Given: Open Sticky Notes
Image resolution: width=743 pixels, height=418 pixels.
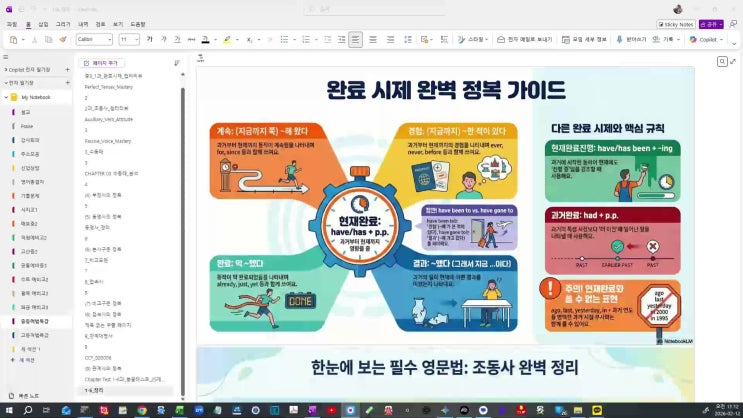Looking at the screenshot, I should pos(676,24).
